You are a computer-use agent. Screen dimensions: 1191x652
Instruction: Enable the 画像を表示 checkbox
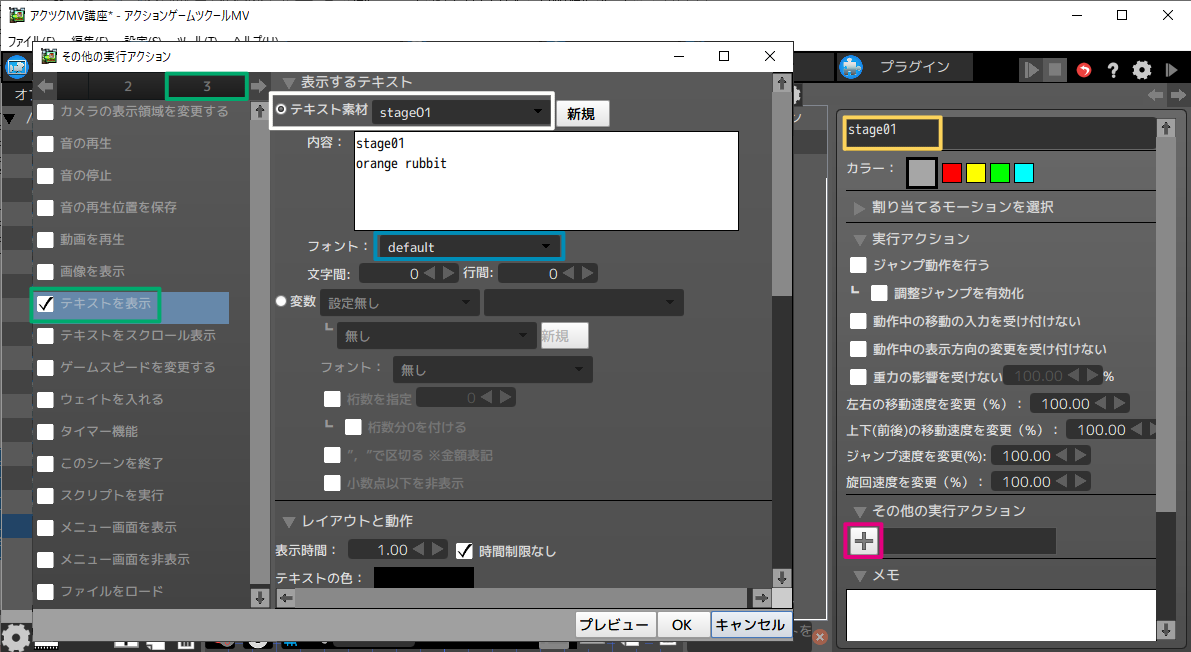46,271
